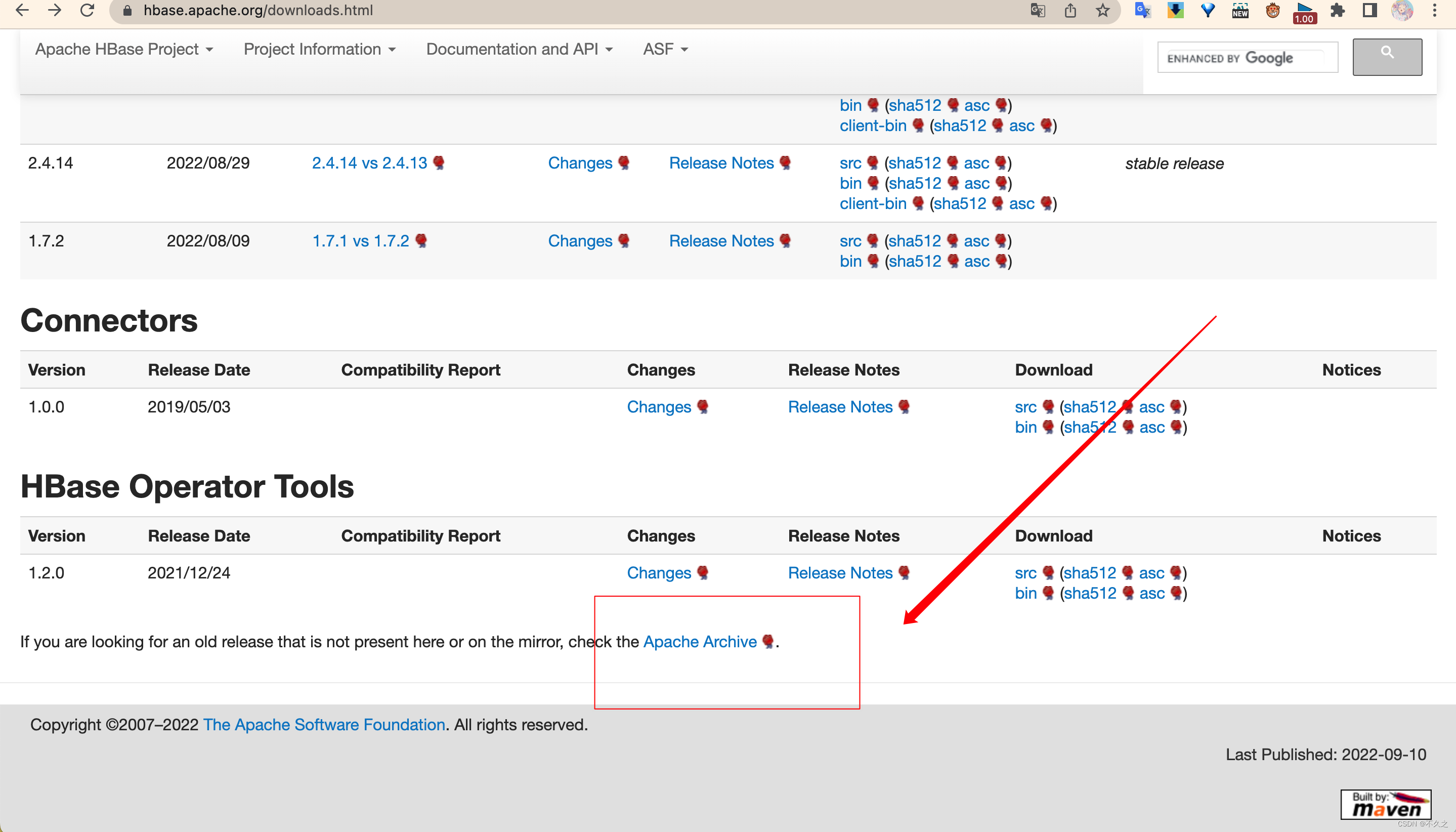This screenshot has height=832, width=1456.
Task: Click the screen capture icon
Action: [x=1238, y=10]
